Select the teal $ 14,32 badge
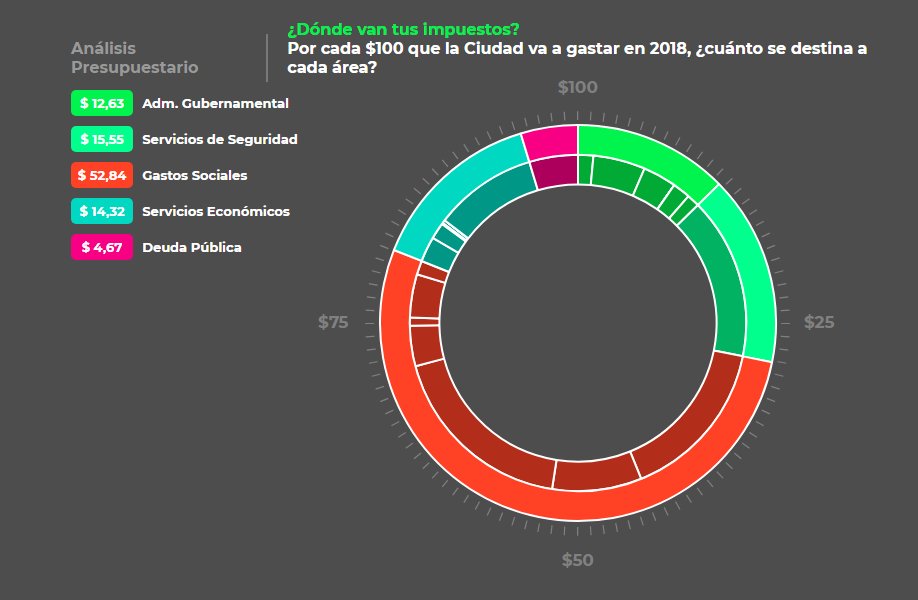This screenshot has width=918, height=600. click(x=101, y=211)
